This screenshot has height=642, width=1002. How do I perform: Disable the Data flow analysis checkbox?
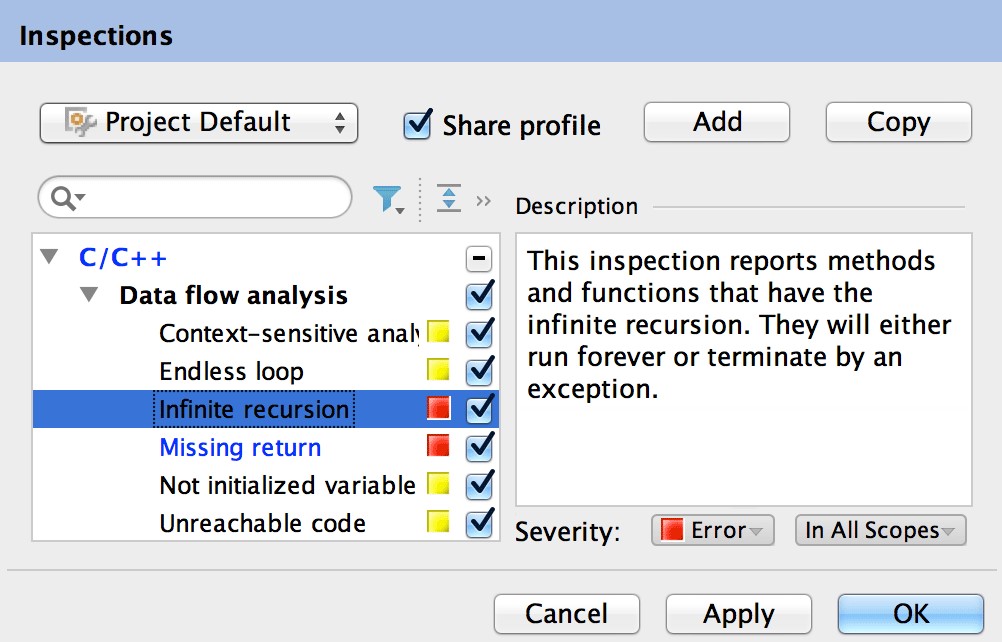(480, 295)
